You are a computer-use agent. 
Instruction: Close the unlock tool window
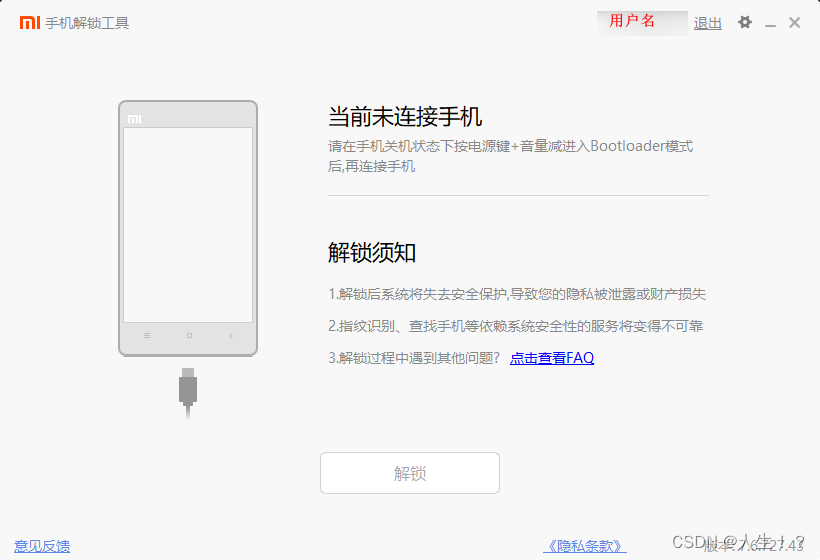794,22
